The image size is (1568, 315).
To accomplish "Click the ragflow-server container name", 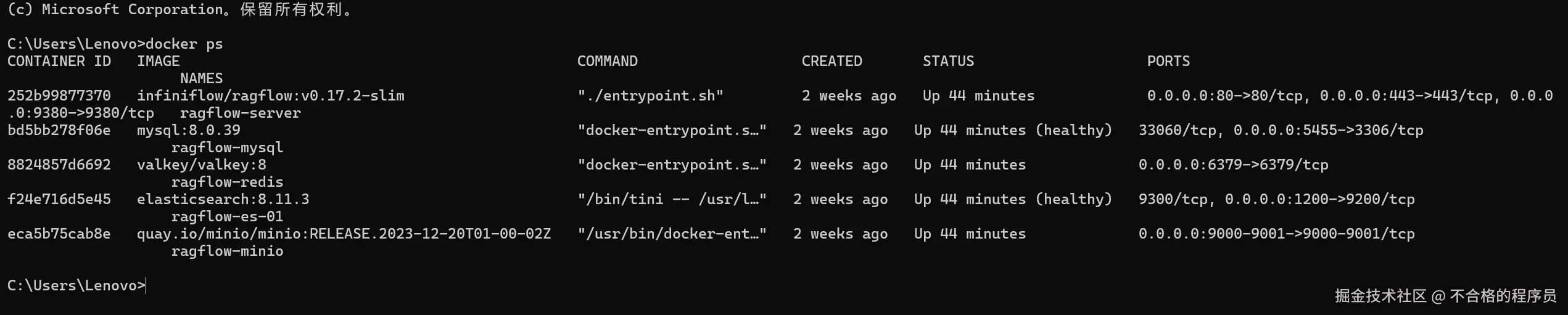I will pos(240,113).
